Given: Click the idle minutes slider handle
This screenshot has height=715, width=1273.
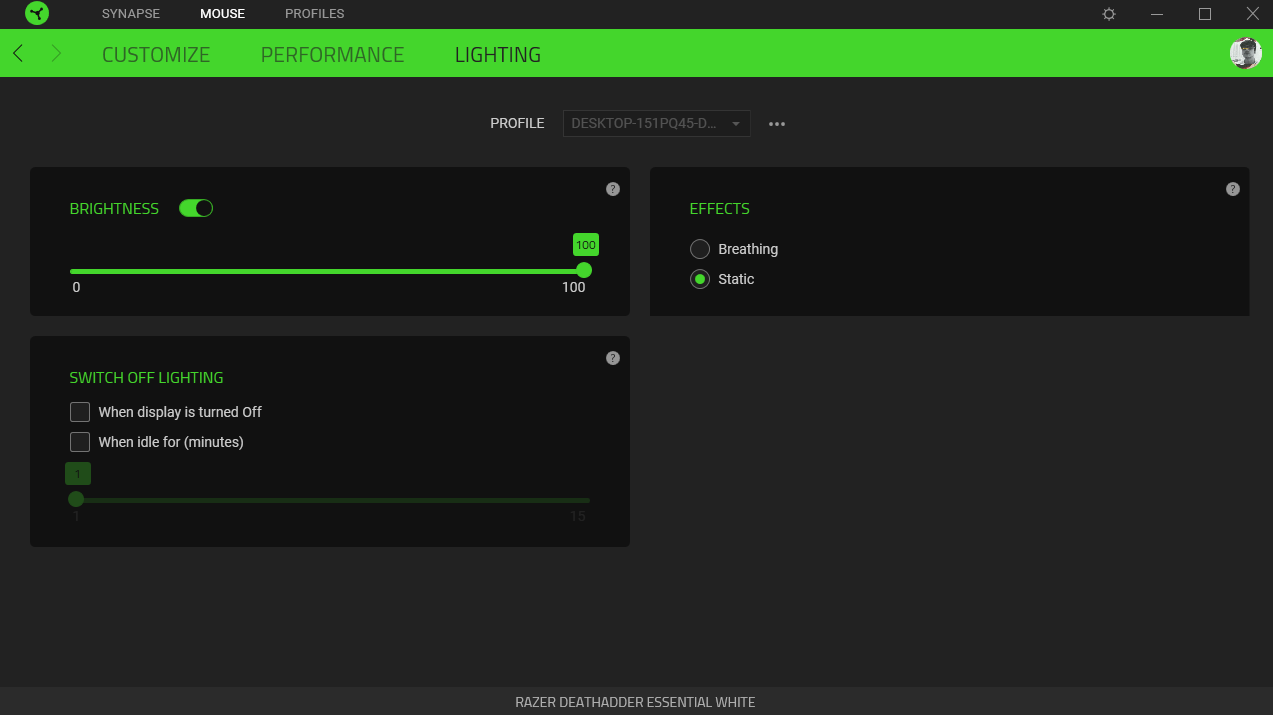Looking at the screenshot, I should click(76, 499).
